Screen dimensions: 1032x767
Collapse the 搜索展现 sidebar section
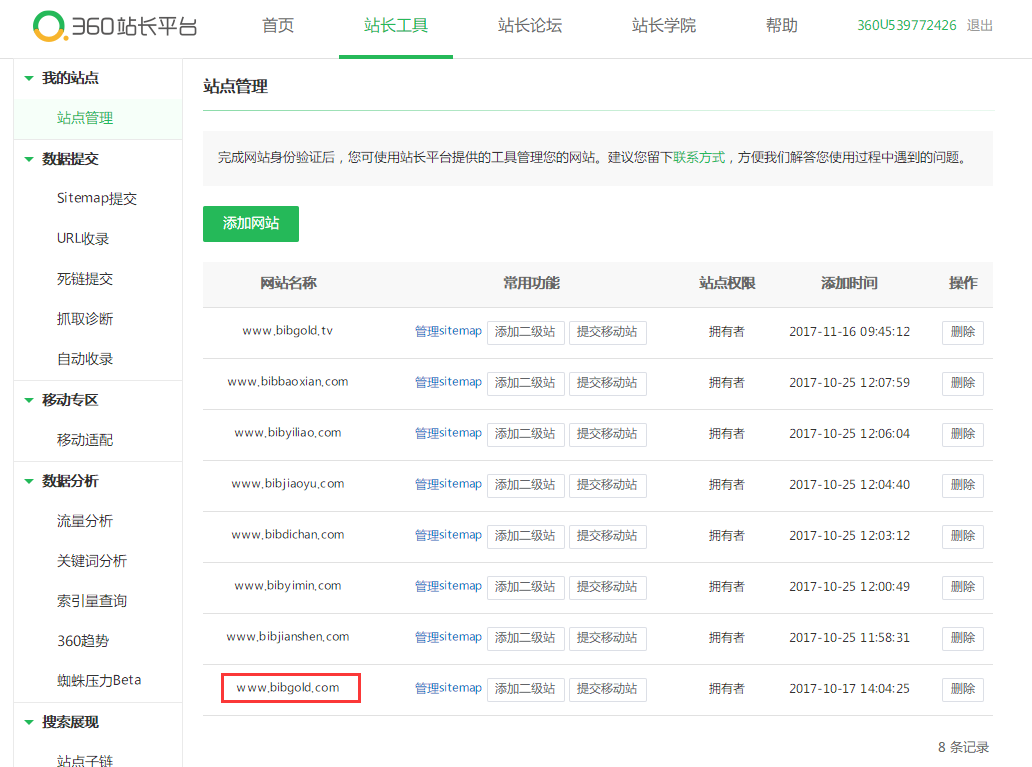click(x=28, y=722)
